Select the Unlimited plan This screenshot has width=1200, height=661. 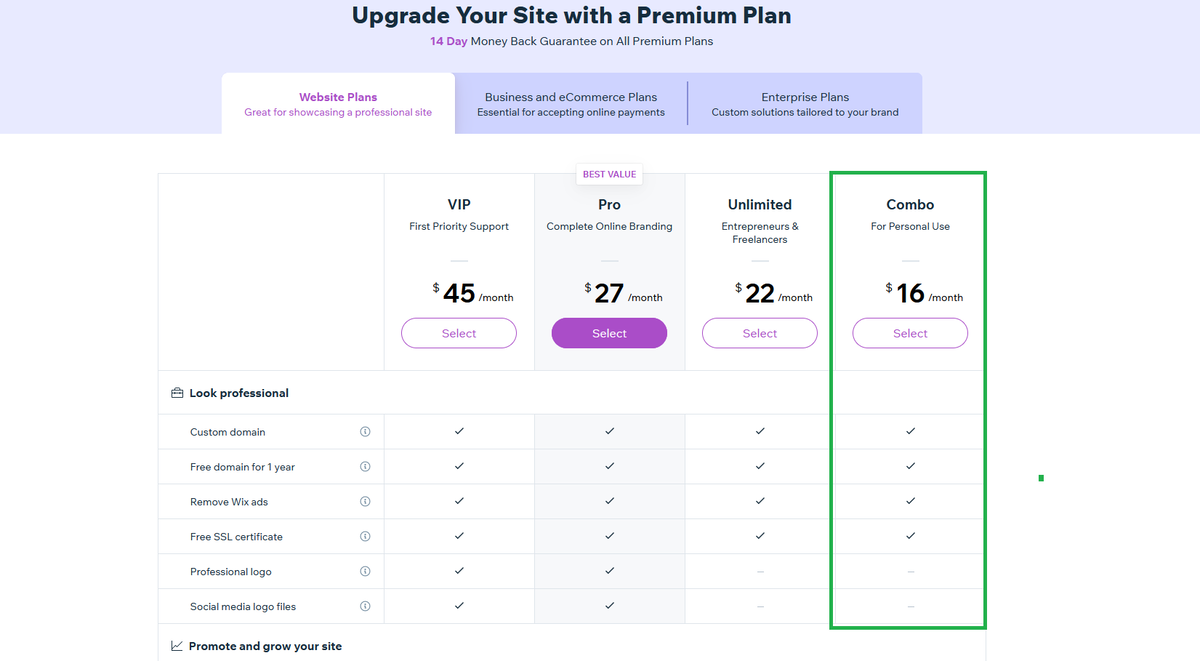pyautogui.click(x=760, y=333)
